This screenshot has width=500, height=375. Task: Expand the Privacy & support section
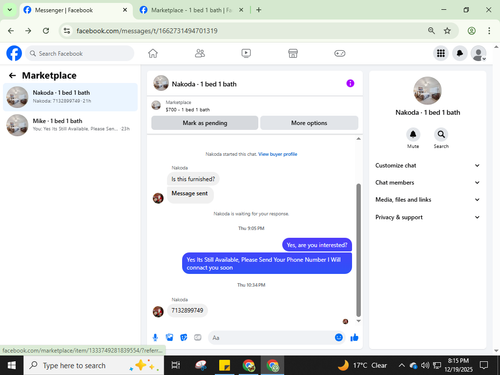click(428, 217)
